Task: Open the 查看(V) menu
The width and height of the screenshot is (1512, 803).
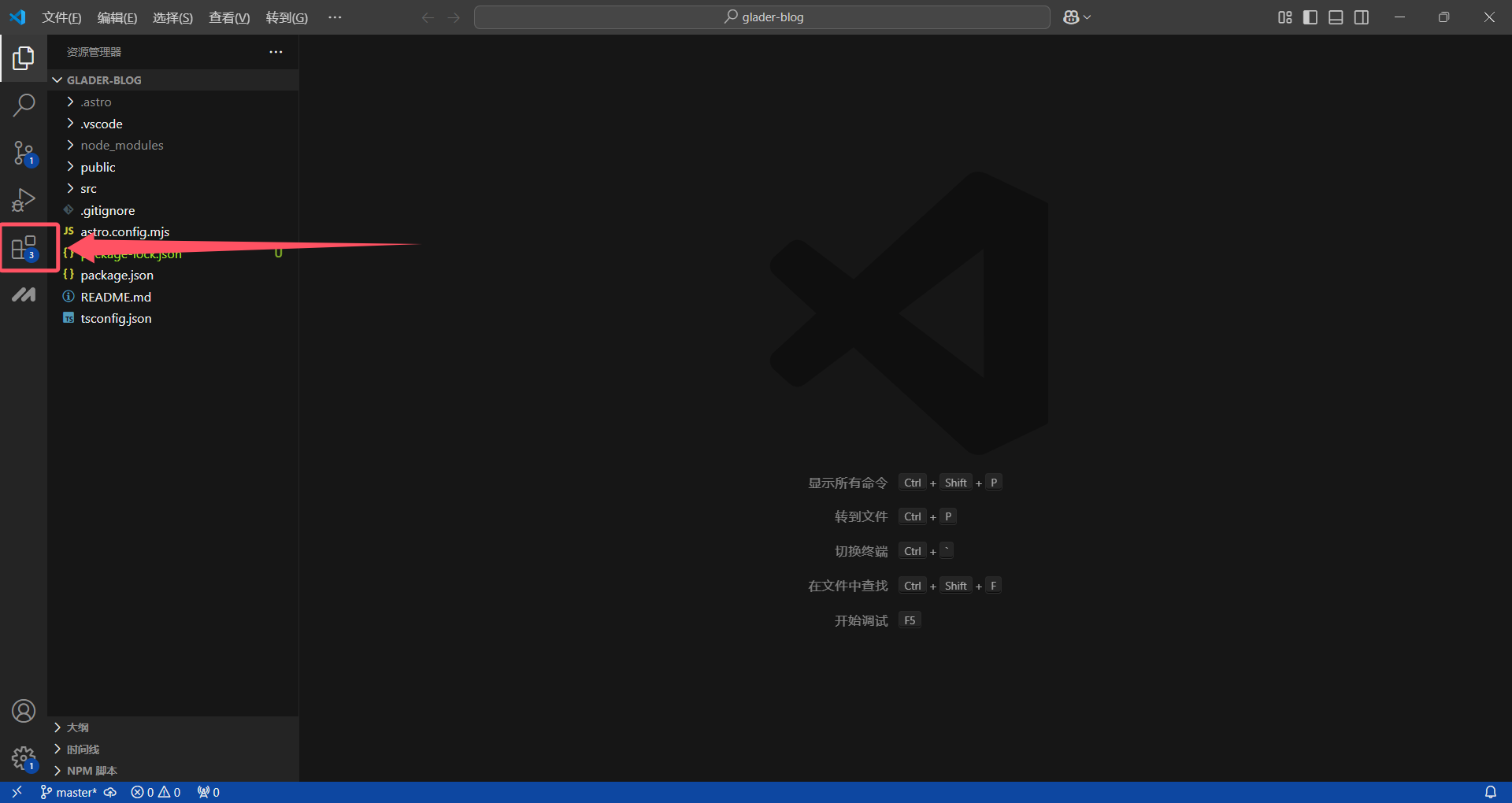Action: (x=229, y=17)
